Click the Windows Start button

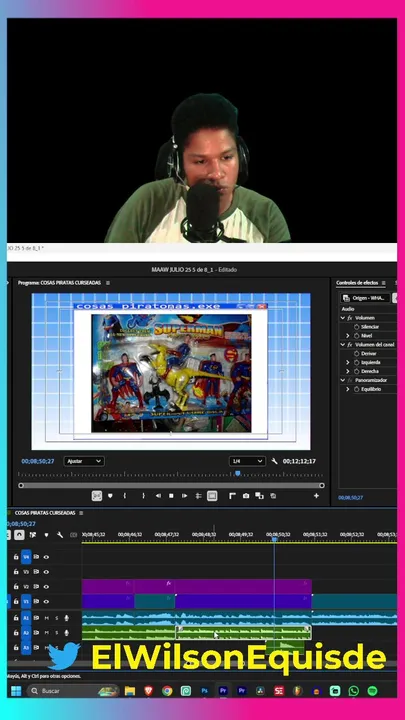click(x=16, y=691)
